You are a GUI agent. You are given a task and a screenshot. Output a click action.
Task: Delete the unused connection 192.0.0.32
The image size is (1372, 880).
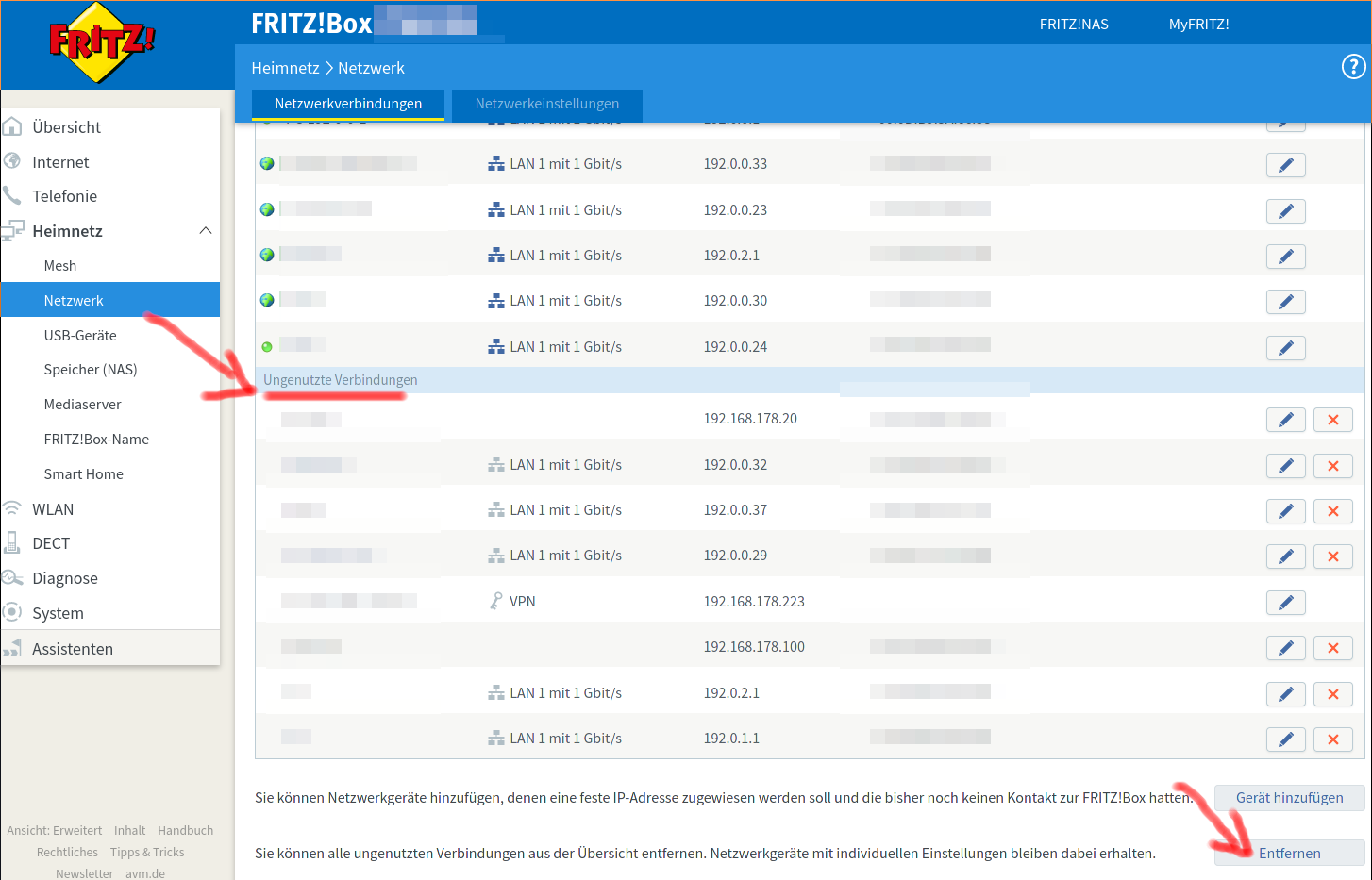point(1332,466)
